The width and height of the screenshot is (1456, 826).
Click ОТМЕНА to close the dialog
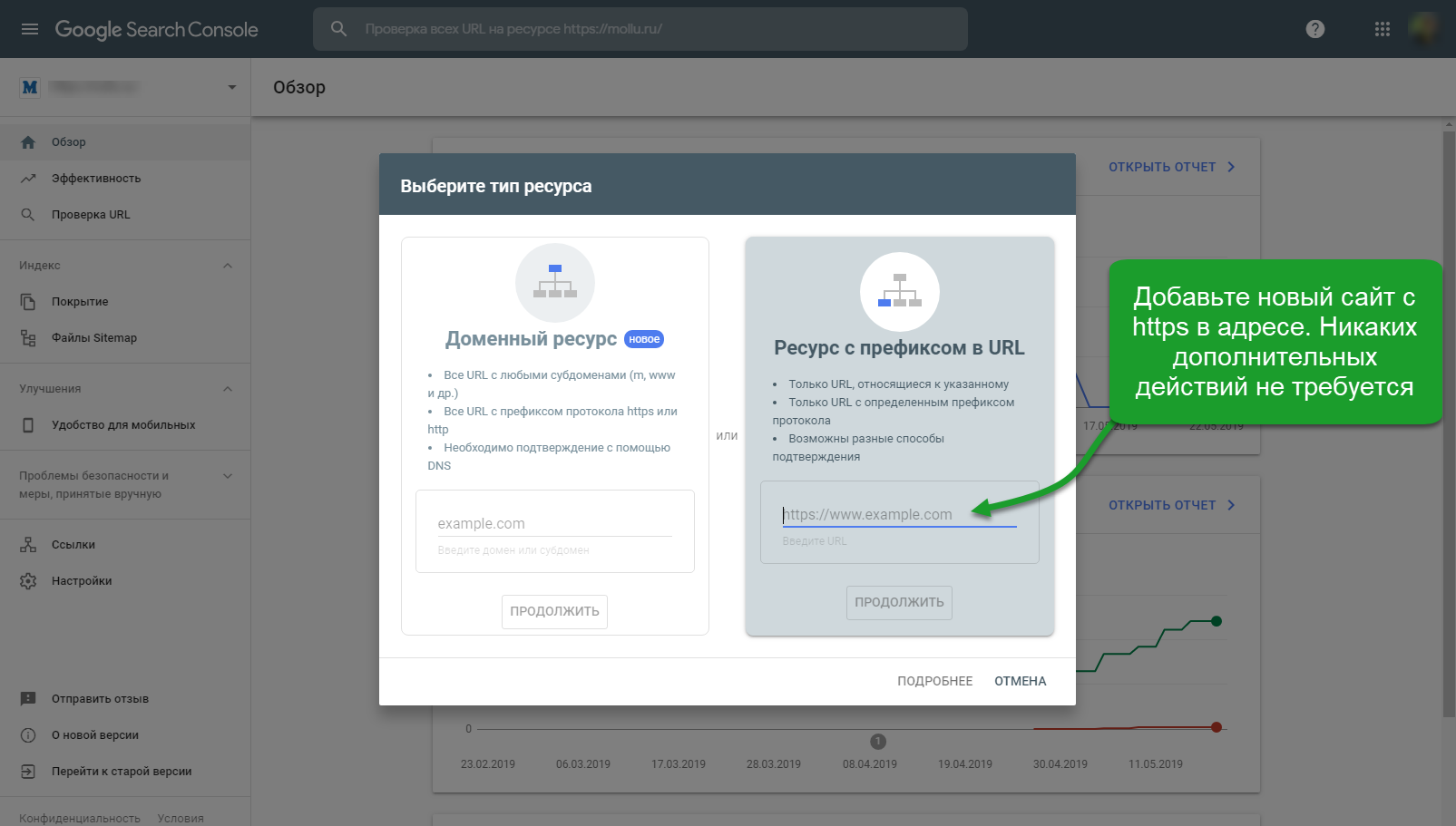(x=1020, y=681)
